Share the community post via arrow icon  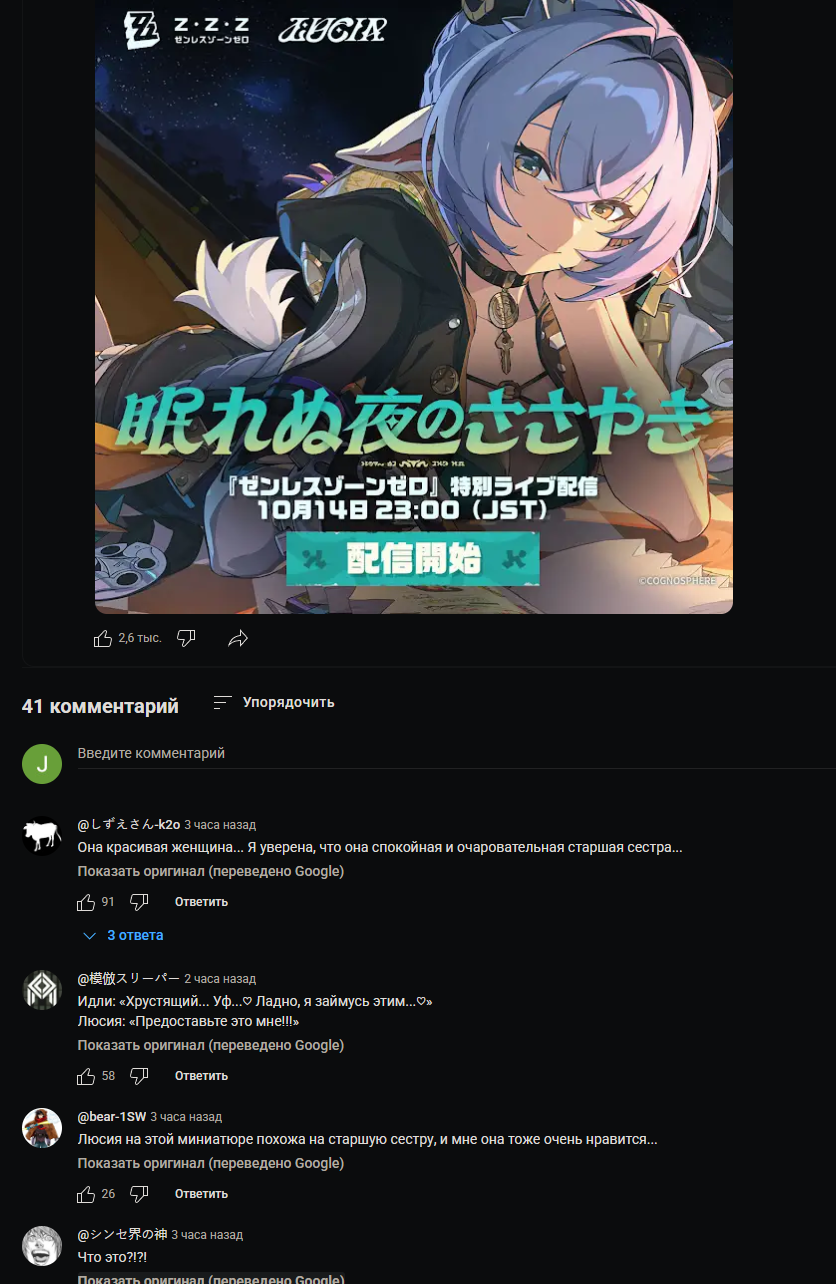pyautogui.click(x=238, y=638)
